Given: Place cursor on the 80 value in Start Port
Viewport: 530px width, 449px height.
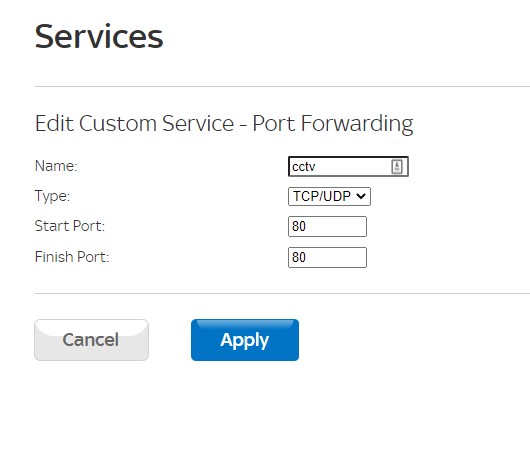Looking at the screenshot, I should tap(299, 226).
